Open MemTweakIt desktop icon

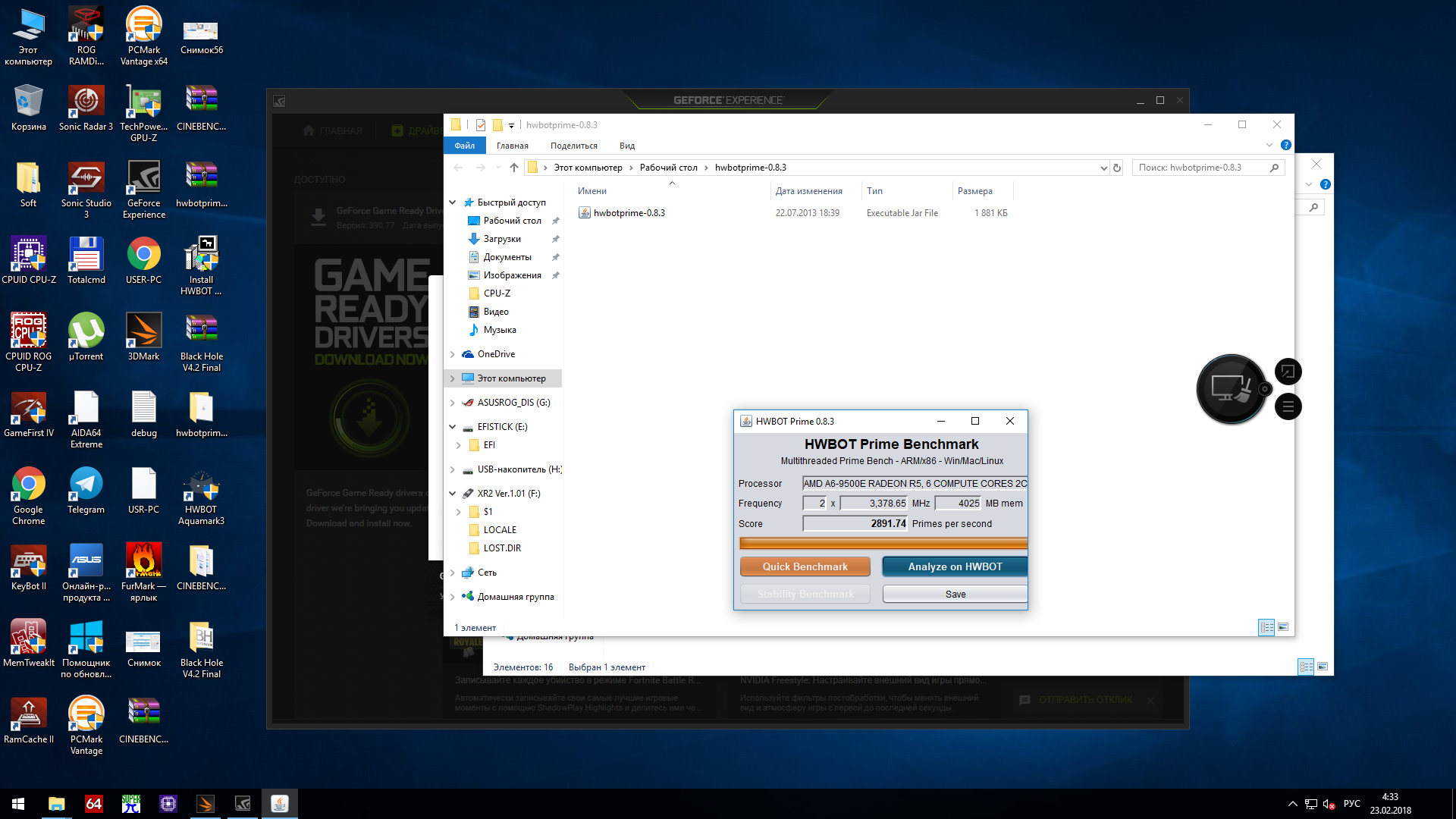click(x=28, y=643)
